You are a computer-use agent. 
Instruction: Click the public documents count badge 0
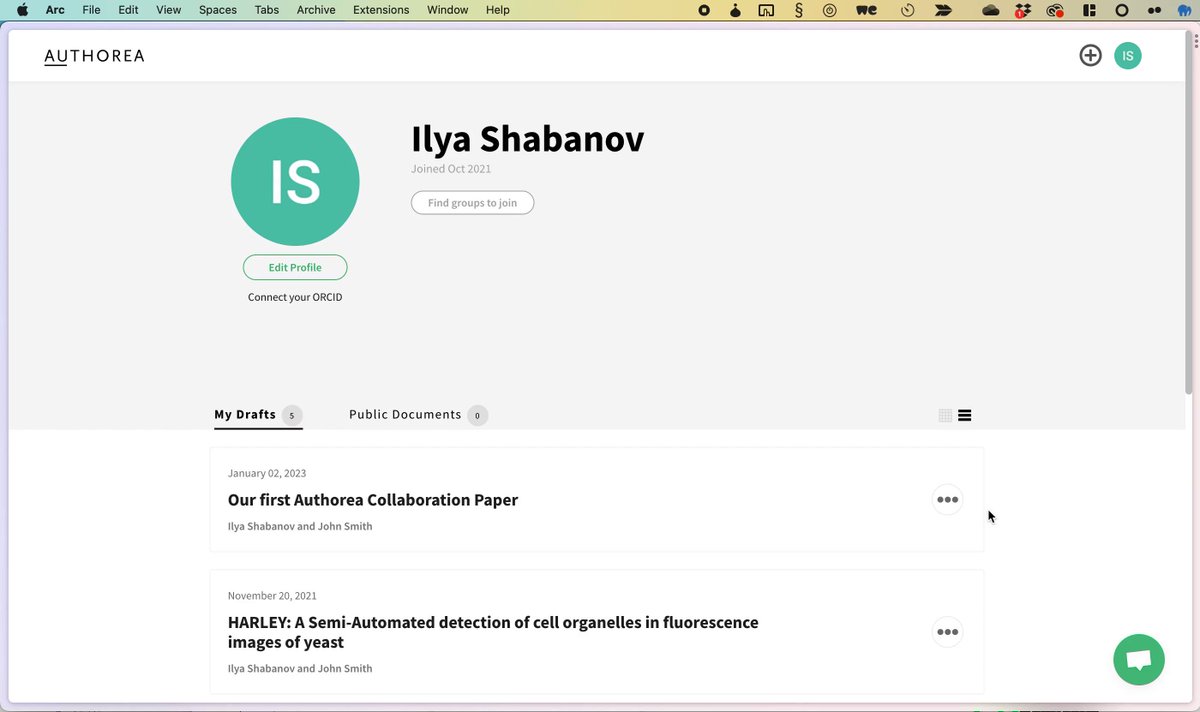coord(477,415)
